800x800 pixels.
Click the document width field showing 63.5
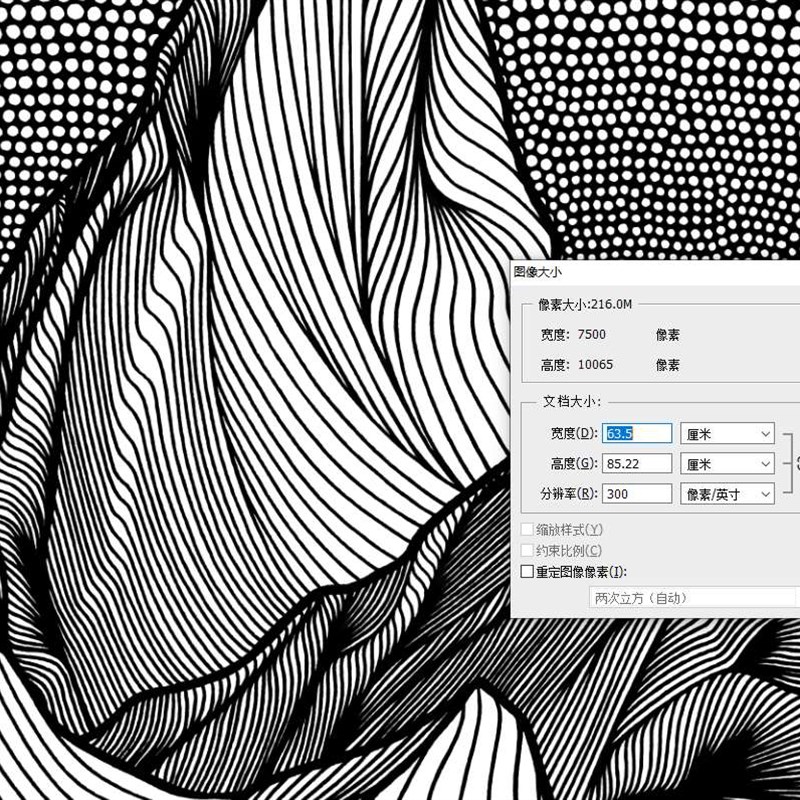pyautogui.click(x=637, y=433)
